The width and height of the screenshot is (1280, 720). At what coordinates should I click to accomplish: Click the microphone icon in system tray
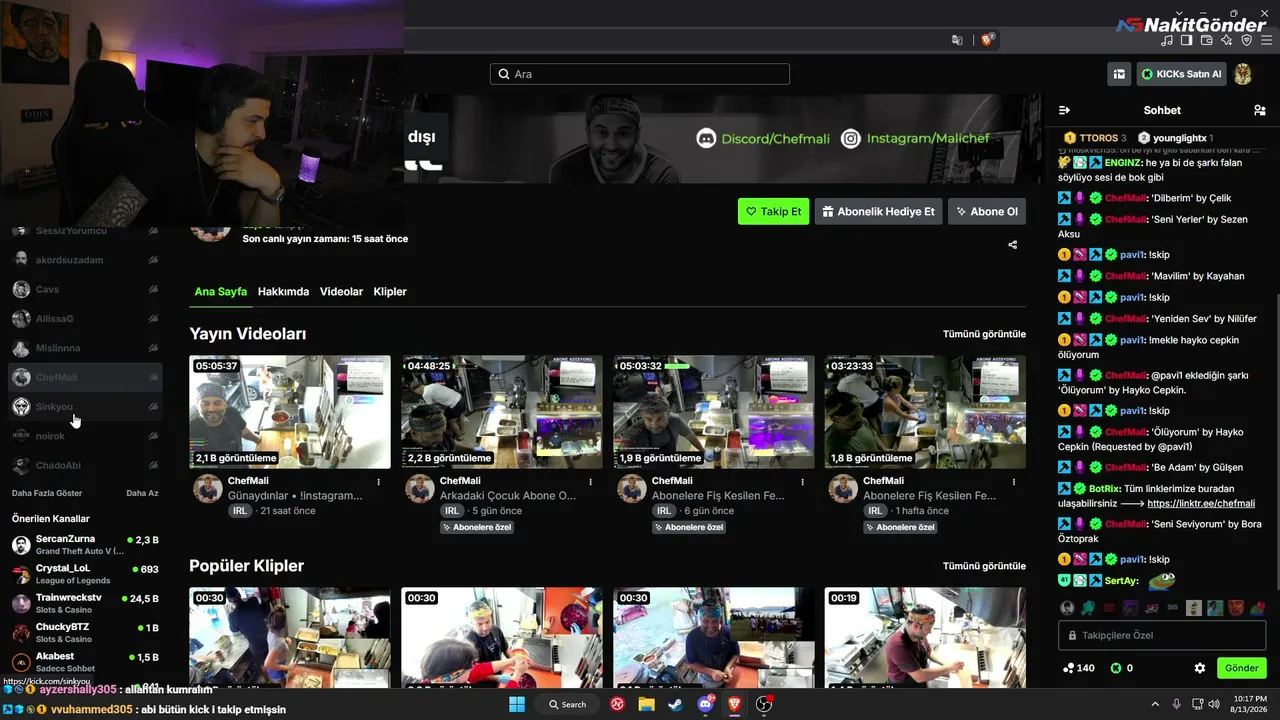tap(1176, 704)
